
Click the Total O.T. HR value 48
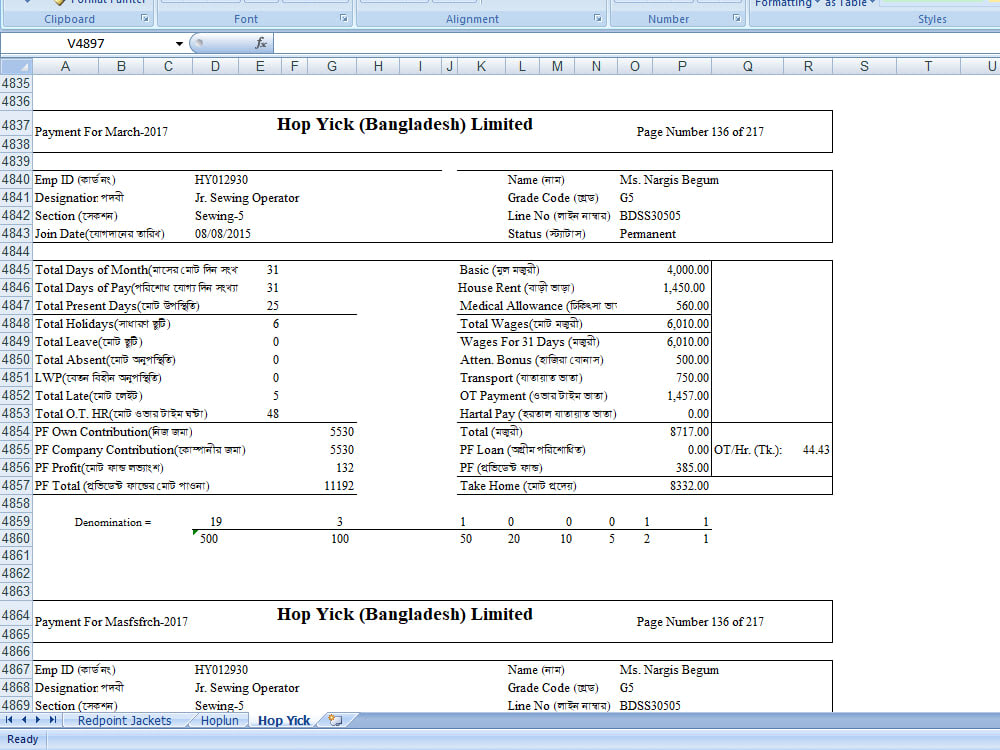273,413
